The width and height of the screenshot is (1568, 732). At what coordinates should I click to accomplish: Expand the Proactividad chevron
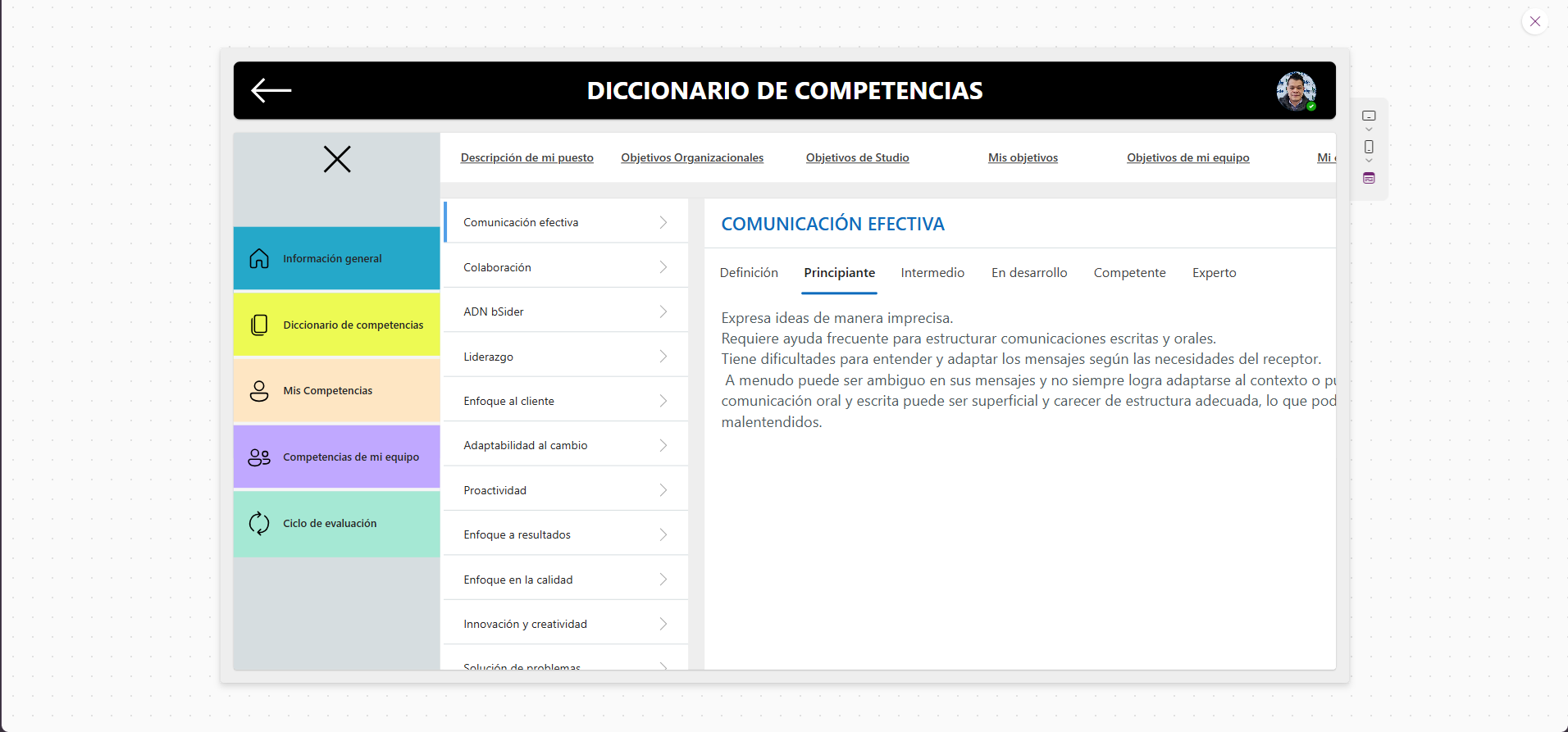tap(663, 490)
